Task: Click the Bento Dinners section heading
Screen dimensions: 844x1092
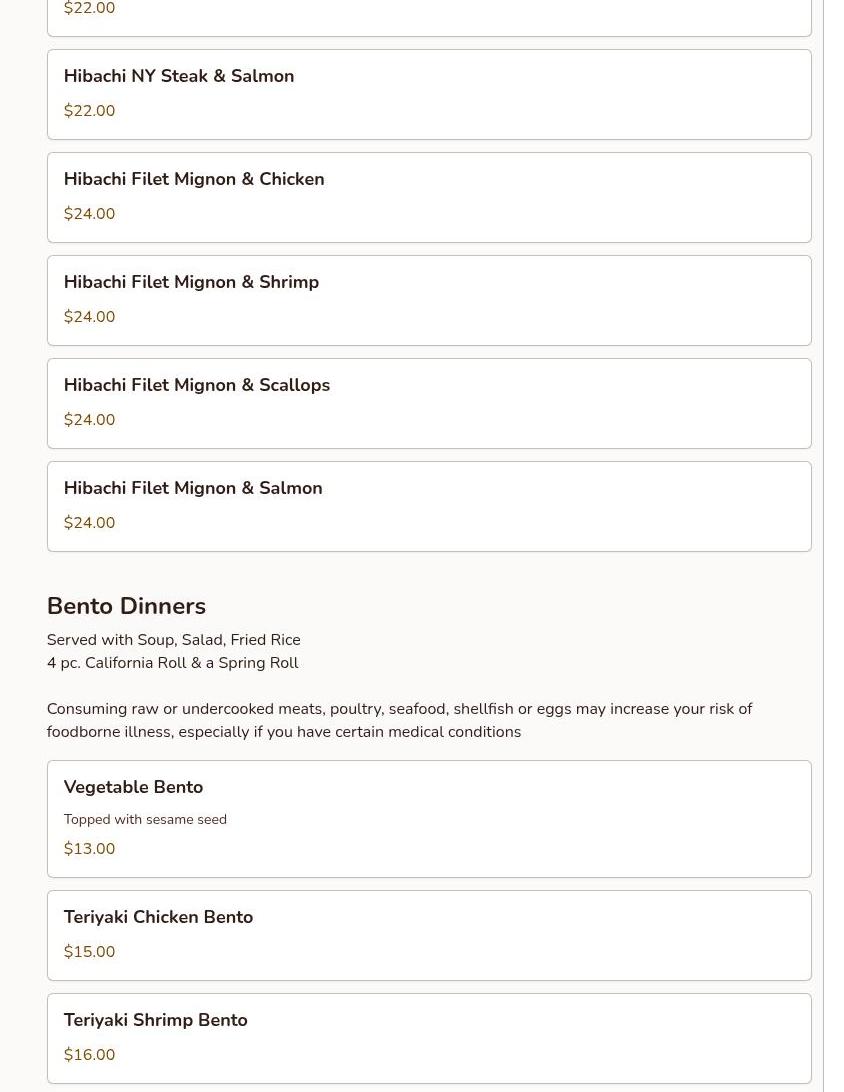Action: pos(126,606)
